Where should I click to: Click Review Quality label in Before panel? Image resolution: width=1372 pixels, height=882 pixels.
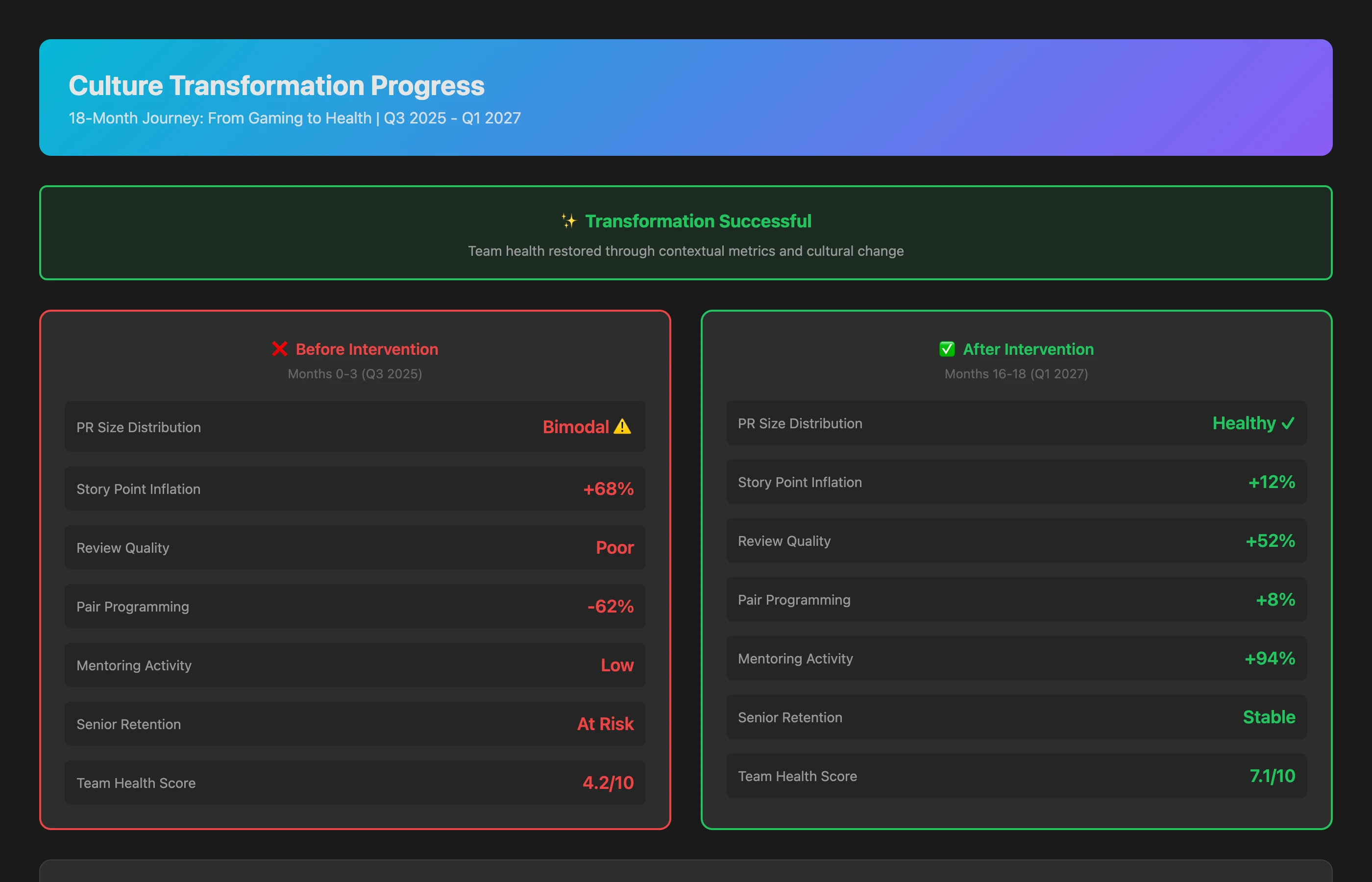[122, 547]
